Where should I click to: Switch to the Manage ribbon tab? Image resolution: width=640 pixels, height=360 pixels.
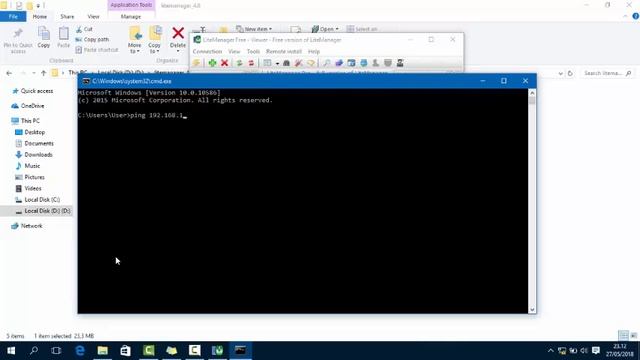(131, 17)
